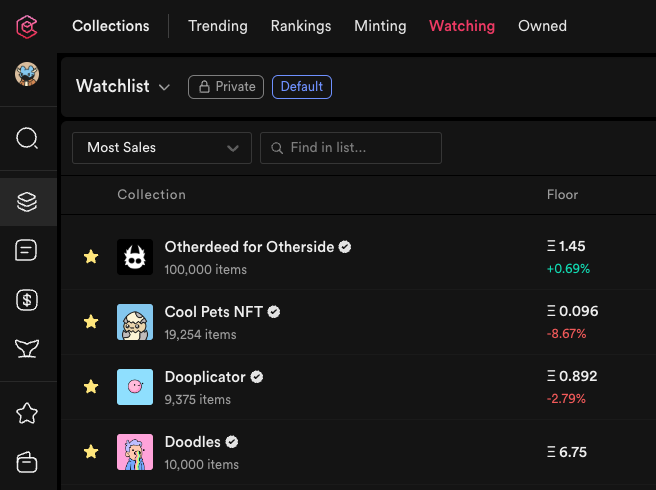Unstar Otherdeed for Otherside
Viewport: 656px width, 490px height.
[x=91, y=257]
